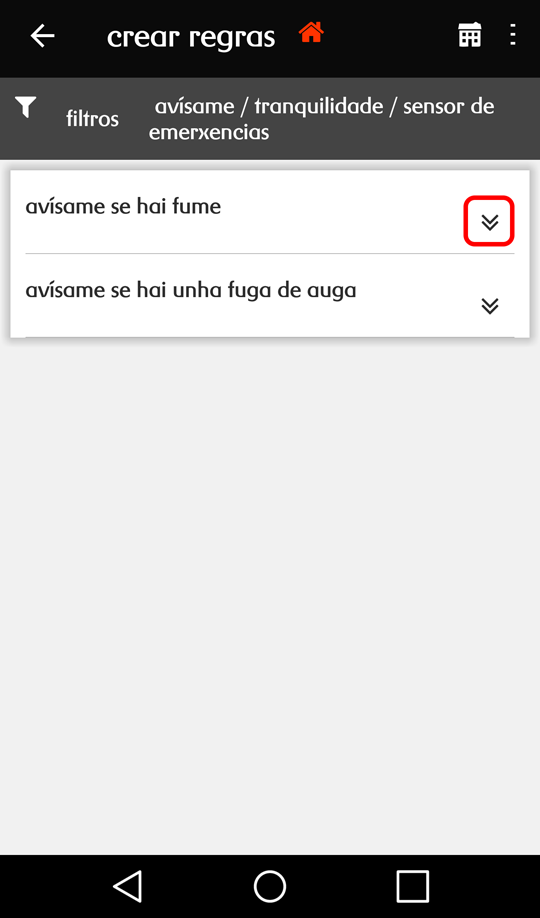Click 'emerxencias' in the filter path
540x918 pixels.
coord(209,132)
